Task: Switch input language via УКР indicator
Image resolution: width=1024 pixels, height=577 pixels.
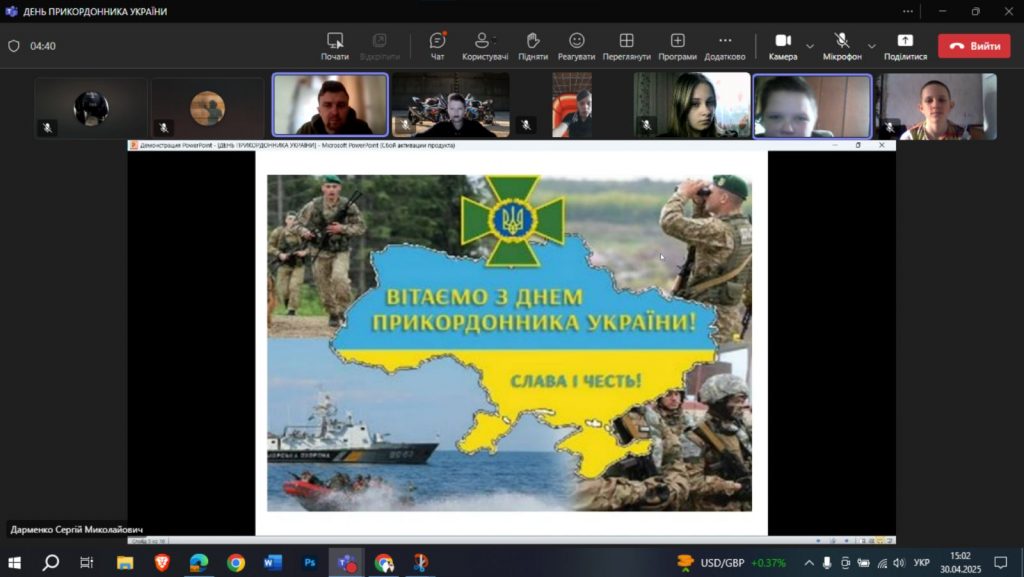Action: point(921,563)
